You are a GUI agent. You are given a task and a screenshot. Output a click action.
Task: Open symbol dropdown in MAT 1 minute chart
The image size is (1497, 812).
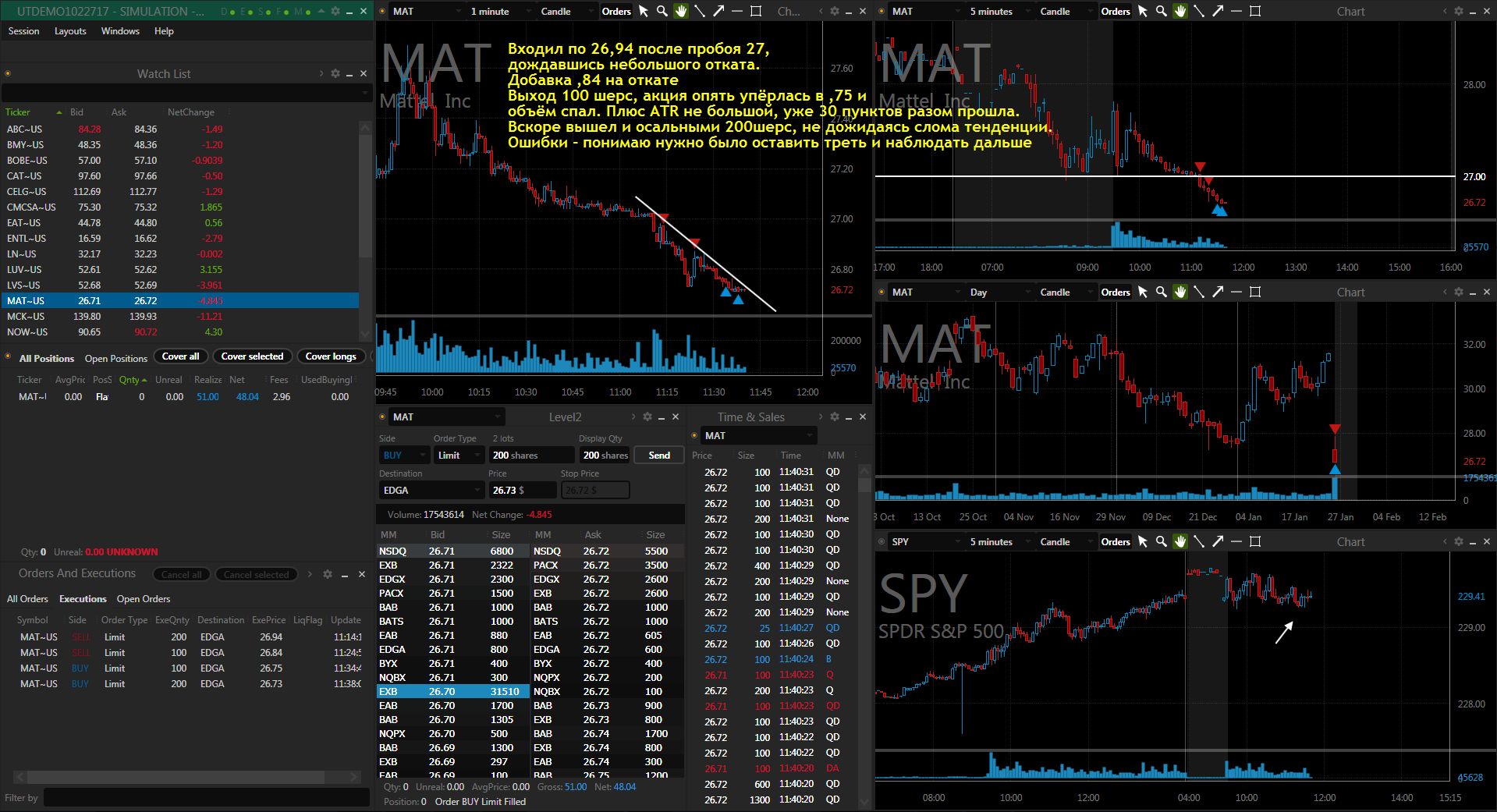426,11
